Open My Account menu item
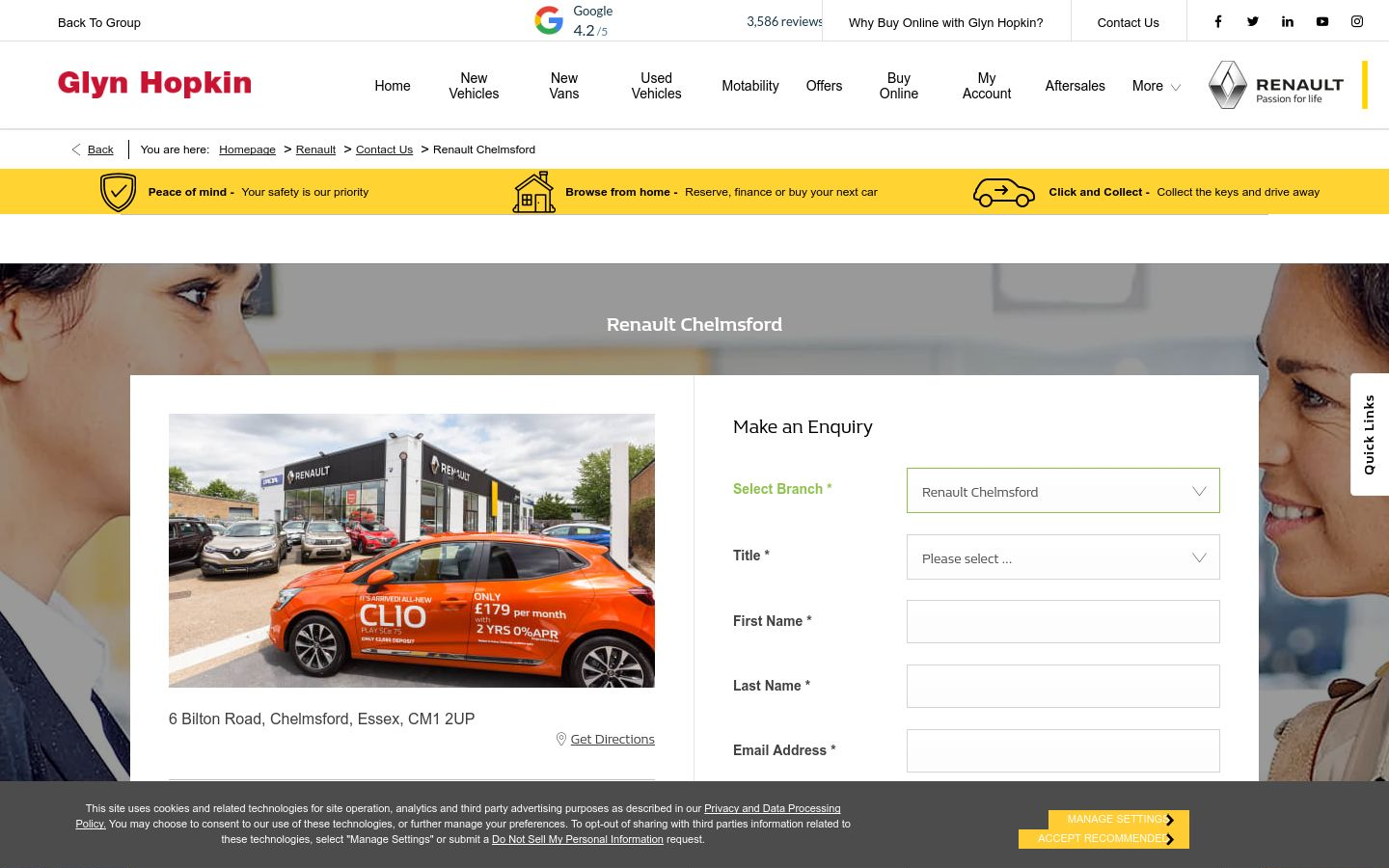The height and width of the screenshot is (868, 1389). [x=987, y=86]
